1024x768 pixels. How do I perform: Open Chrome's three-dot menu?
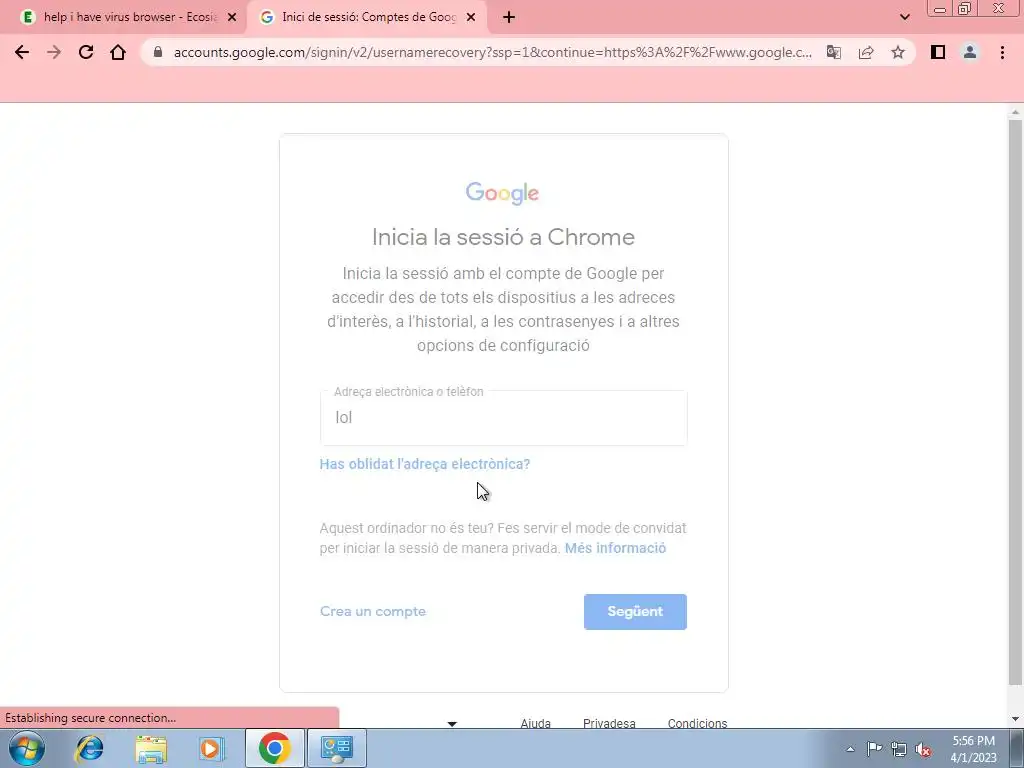click(1002, 52)
